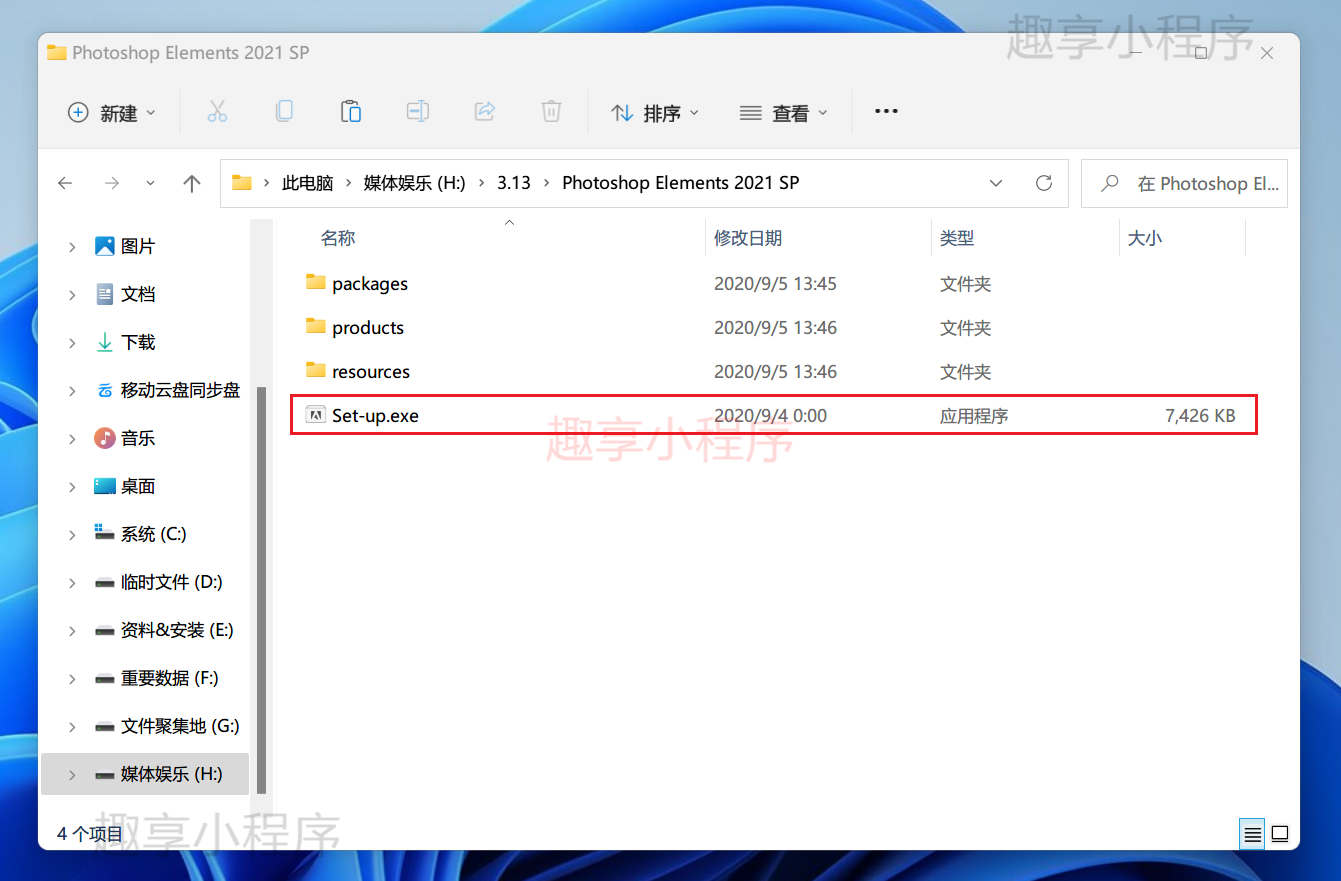The width and height of the screenshot is (1341, 881).
Task: Sort by 名称 column header
Action: pos(338,238)
